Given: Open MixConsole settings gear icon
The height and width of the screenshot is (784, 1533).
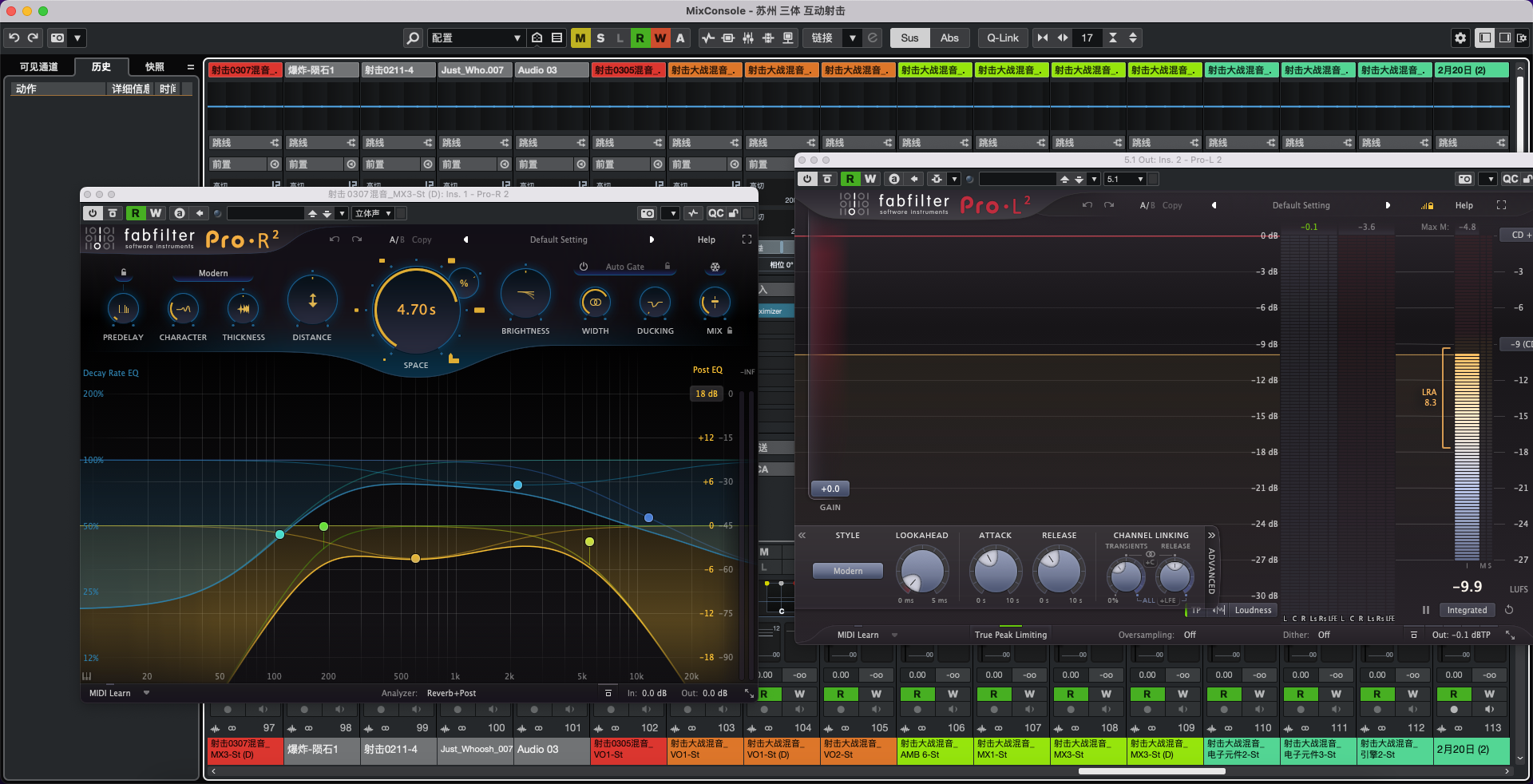Looking at the screenshot, I should click(1460, 38).
